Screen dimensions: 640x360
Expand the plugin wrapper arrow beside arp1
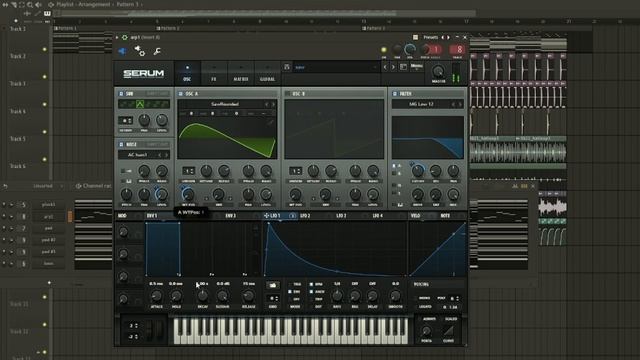click(x=117, y=37)
